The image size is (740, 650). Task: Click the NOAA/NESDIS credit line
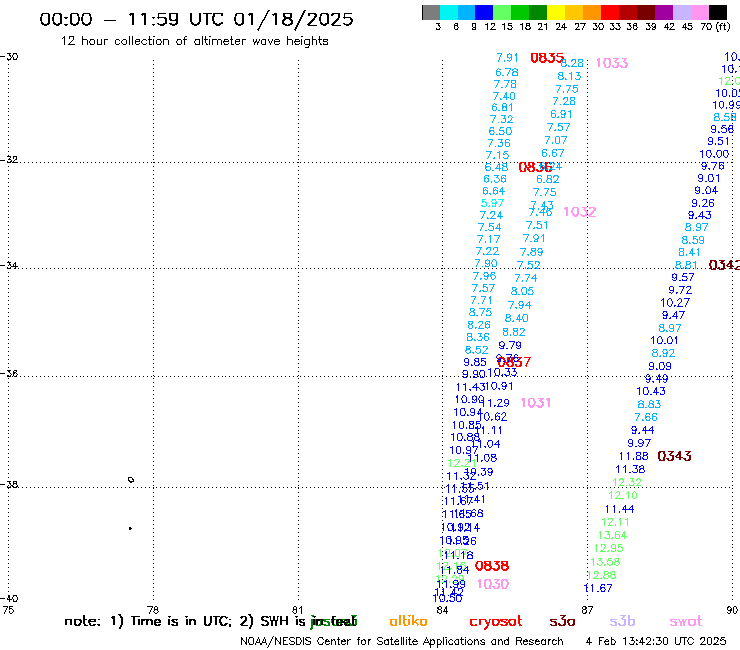coord(402,642)
